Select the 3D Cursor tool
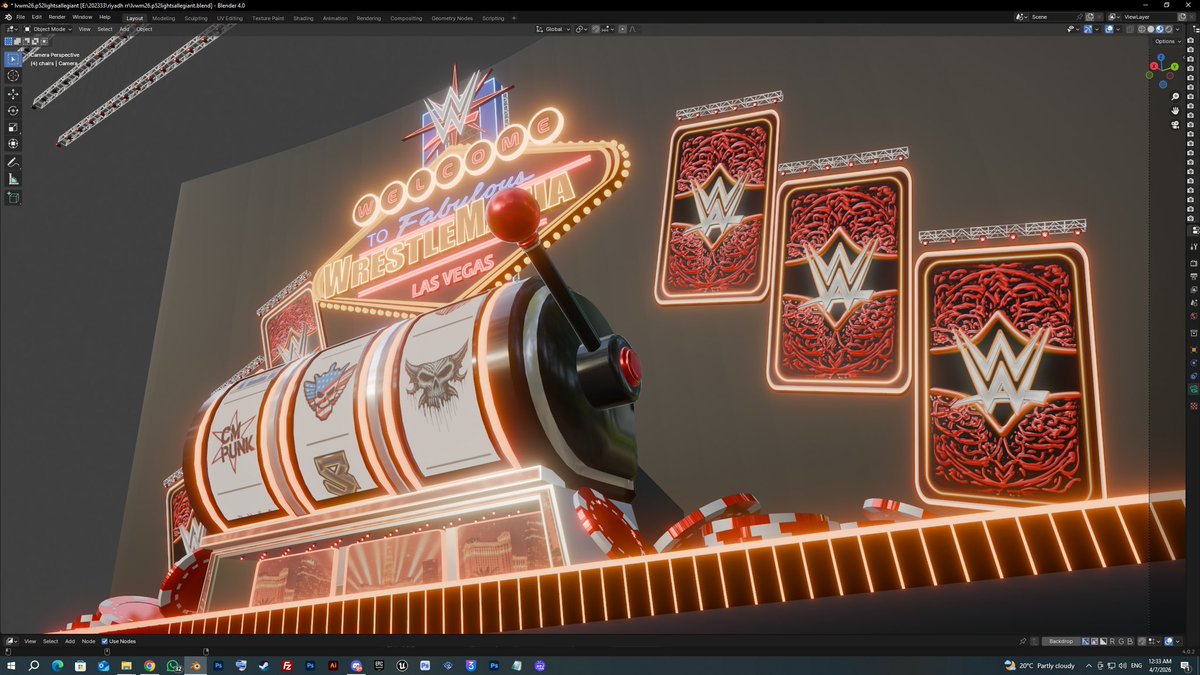1200x675 pixels. tap(13, 76)
